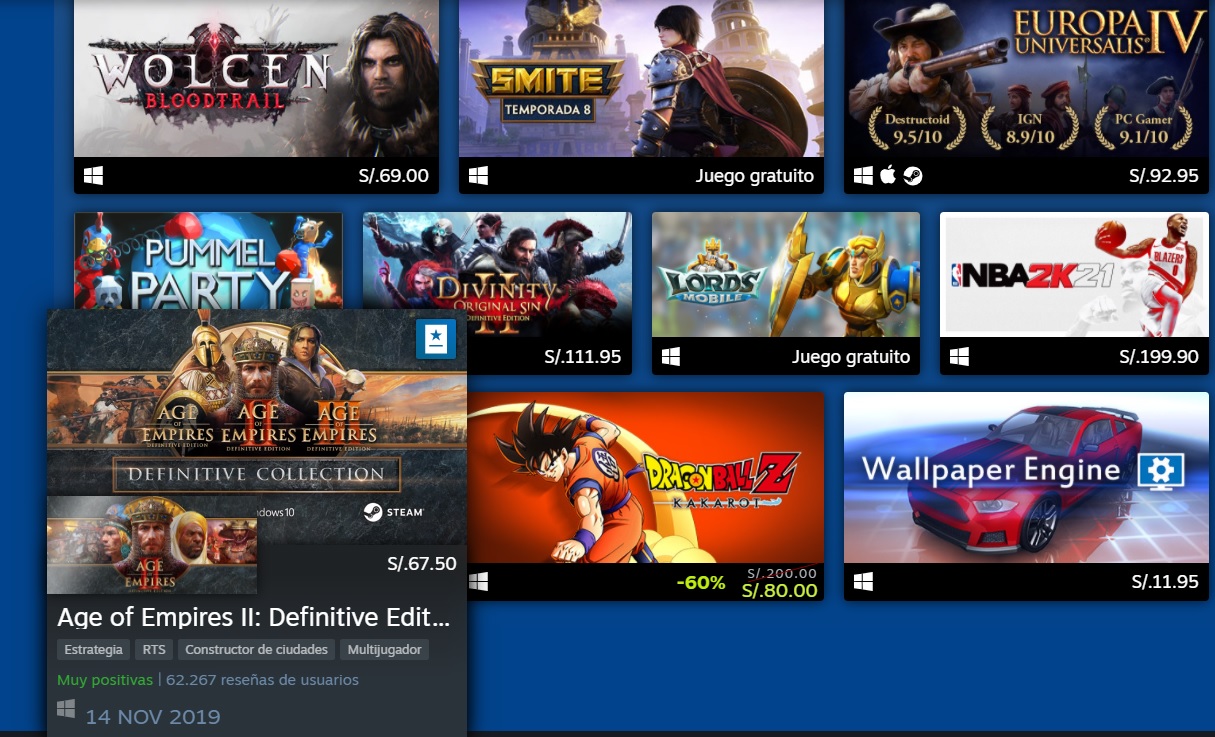The width and height of the screenshot is (1215, 737).
Task: Click the S/.11.95 price for Wallpaper Engine
Action: (1165, 581)
